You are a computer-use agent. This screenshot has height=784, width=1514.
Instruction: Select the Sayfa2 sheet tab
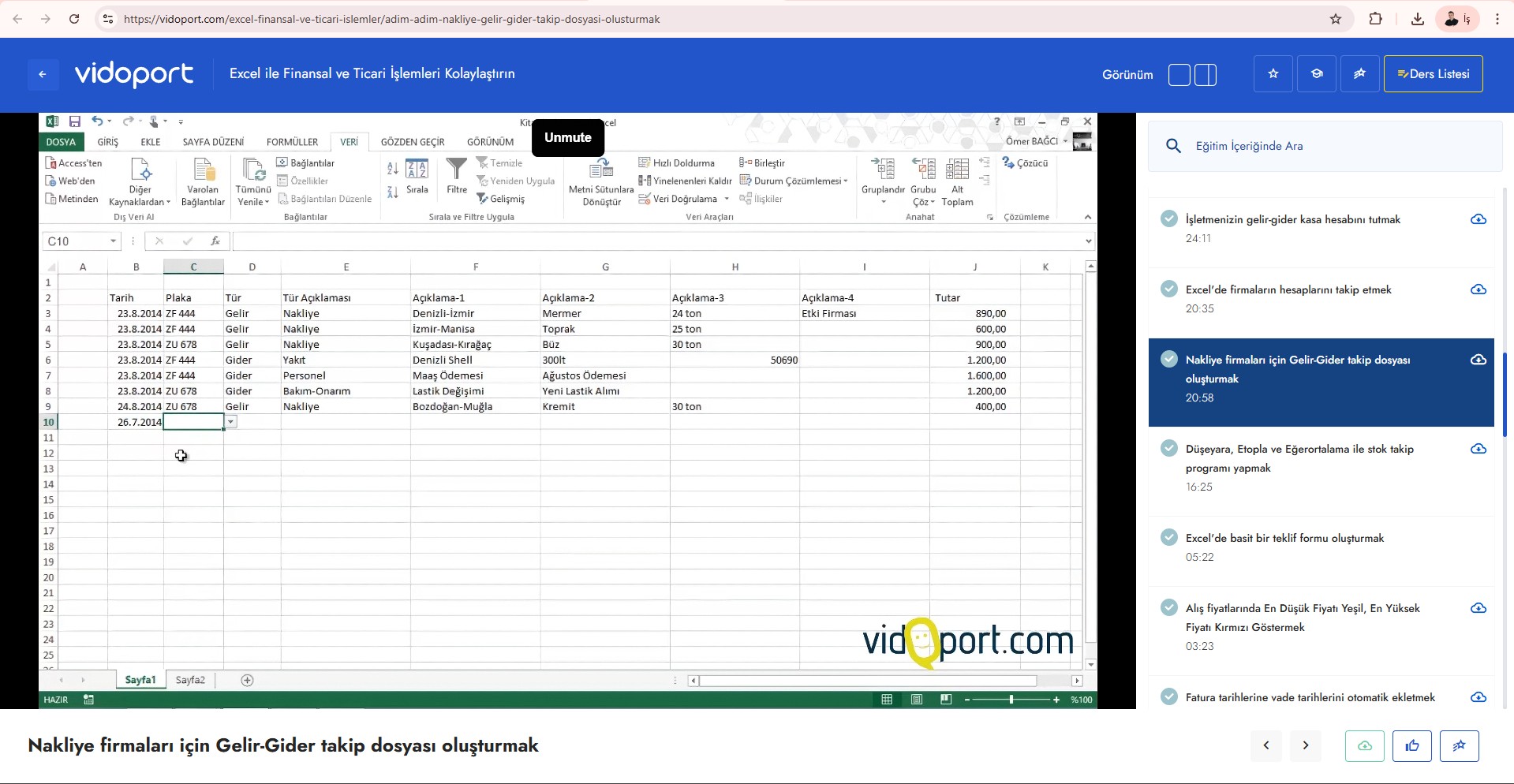pos(189,679)
